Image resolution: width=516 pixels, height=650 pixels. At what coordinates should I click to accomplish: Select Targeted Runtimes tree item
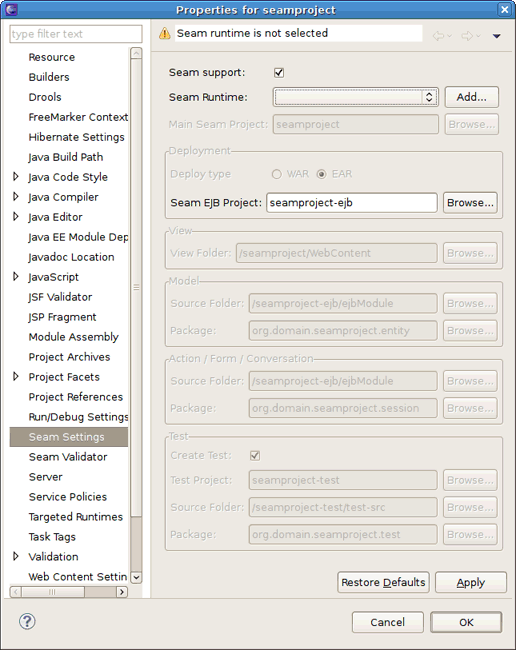pyautogui.click(x=75, y=517)
